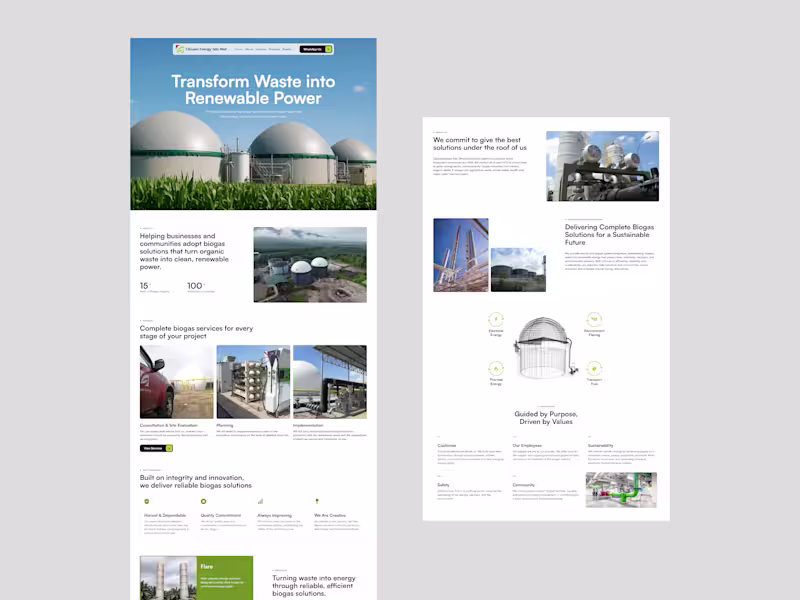Click the Honest & Dependable checkmark icon
800x600 pixels.
pos(145,501)
